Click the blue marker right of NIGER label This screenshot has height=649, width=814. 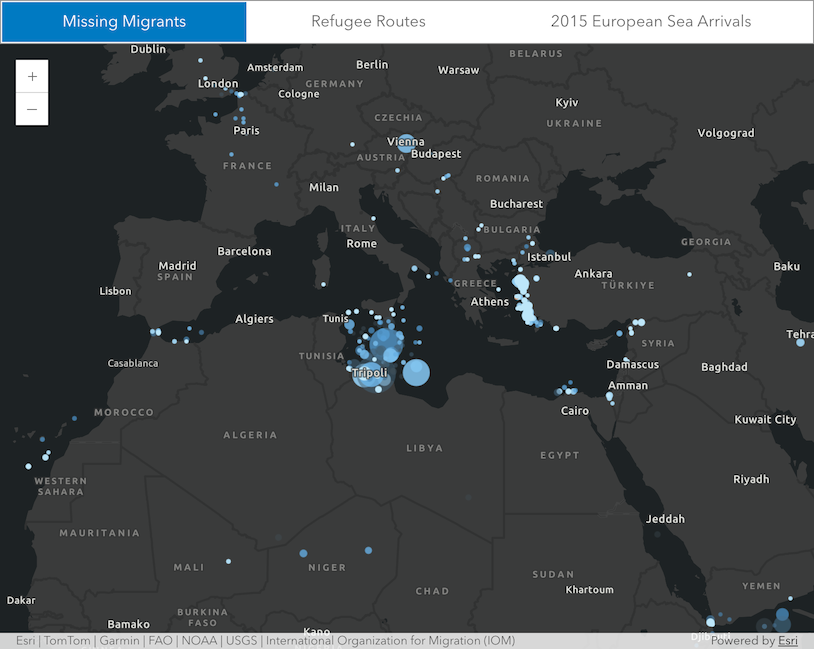pos(368,550)
